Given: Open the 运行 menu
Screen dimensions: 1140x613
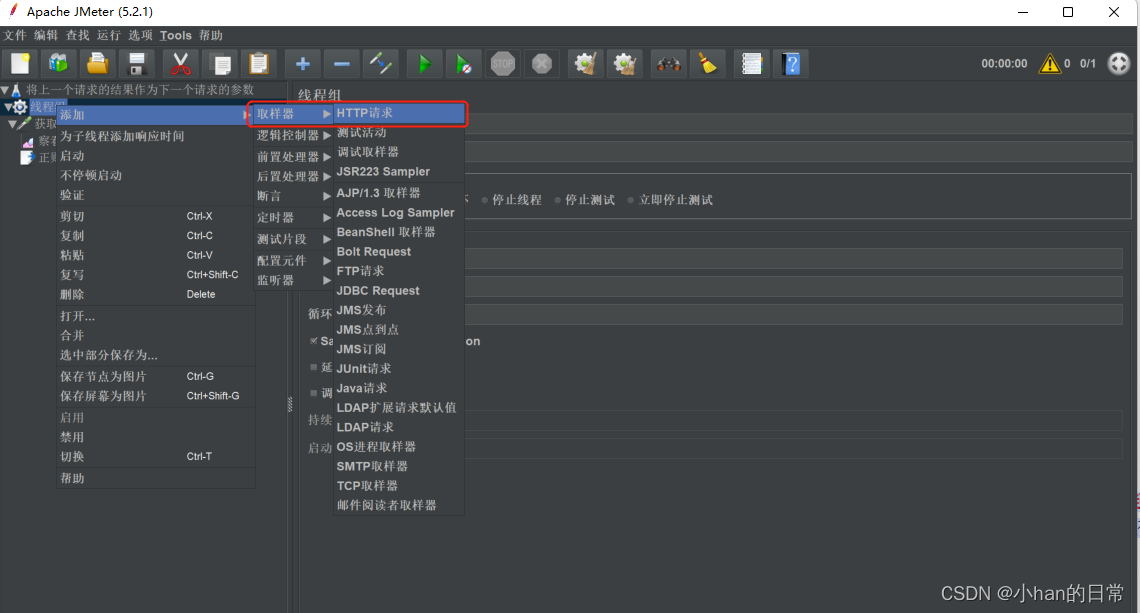Looking at the screenshot, I should [108, 35].
